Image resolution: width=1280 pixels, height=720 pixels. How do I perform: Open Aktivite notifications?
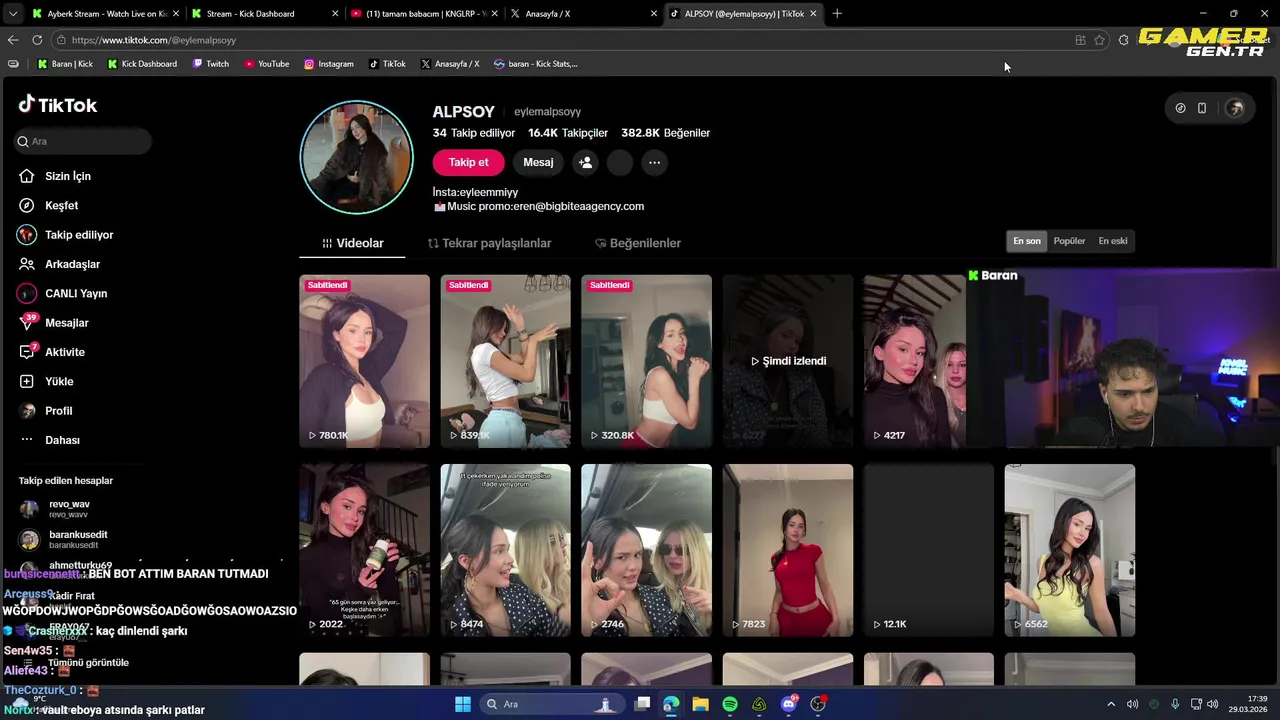51,352
